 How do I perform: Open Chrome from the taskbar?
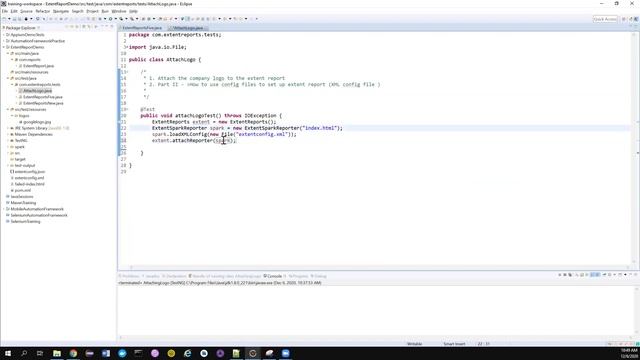(73, 353)
